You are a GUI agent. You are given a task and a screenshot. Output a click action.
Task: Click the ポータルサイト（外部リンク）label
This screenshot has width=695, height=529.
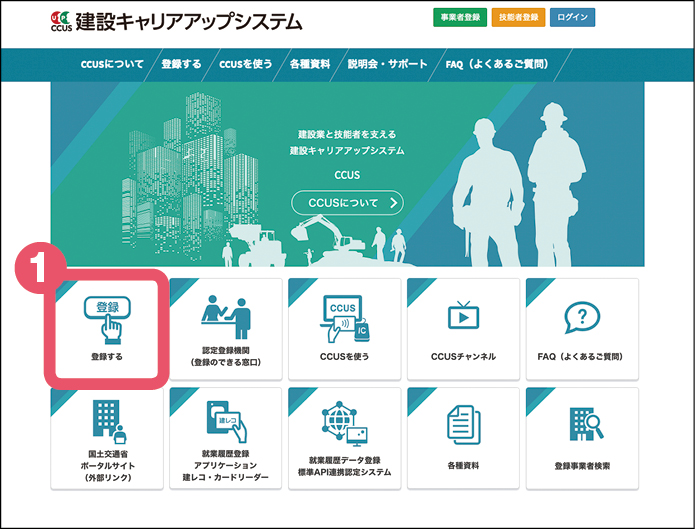(107, 472)
